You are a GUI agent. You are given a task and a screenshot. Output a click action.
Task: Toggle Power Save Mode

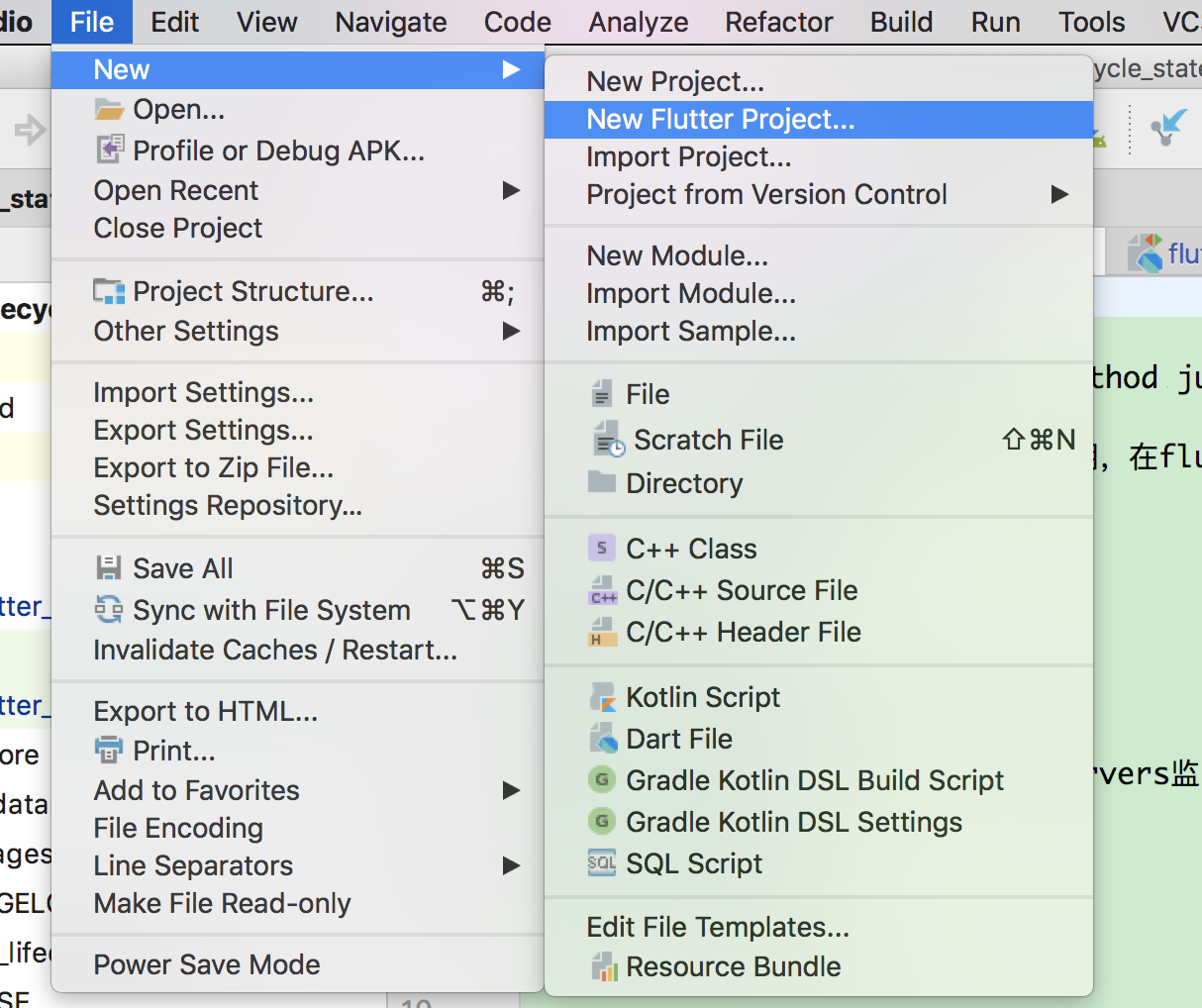(207, 964)
